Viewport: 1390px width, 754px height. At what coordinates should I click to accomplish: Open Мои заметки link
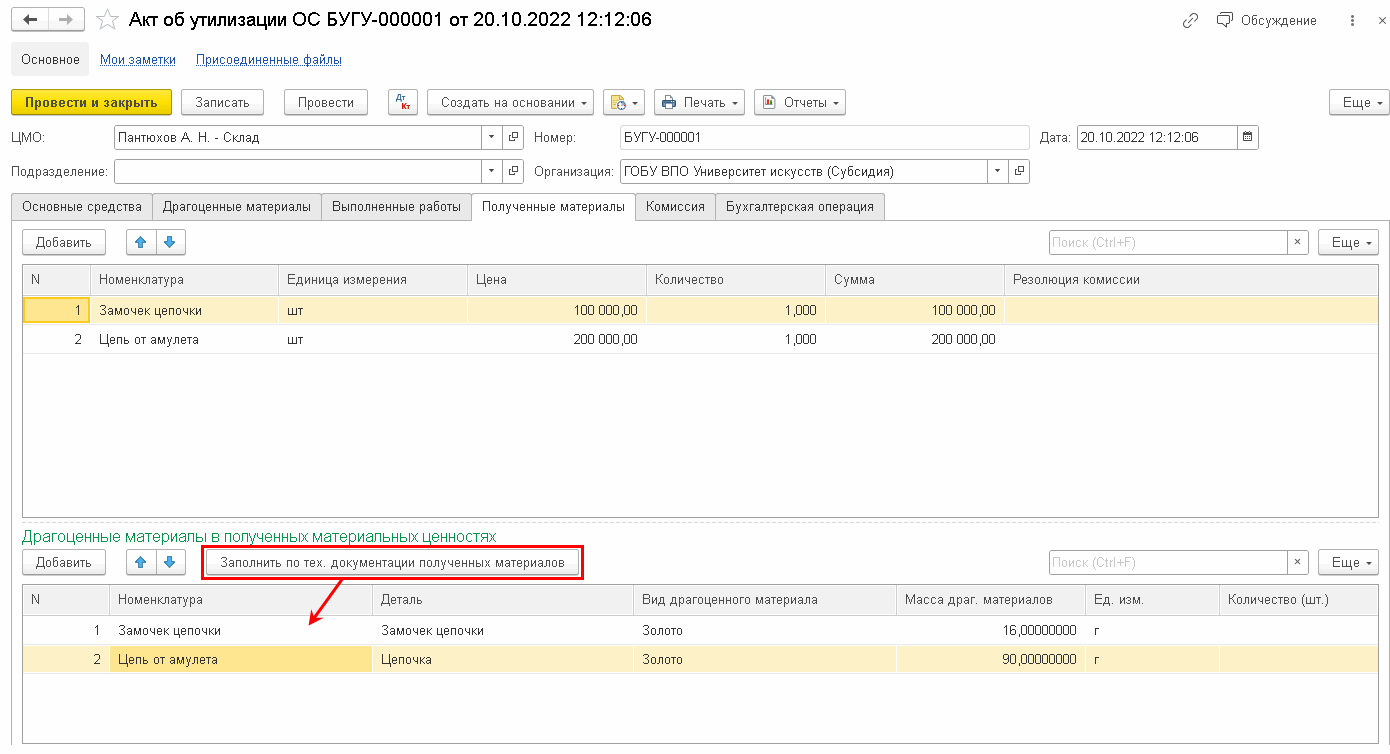[138, 60]
